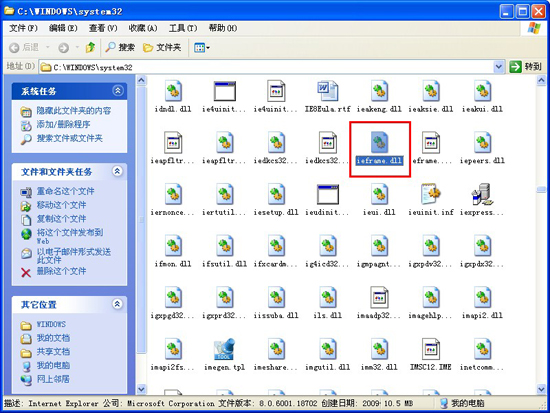The width and height of the screenshot is (550, 413).
Task: Go to 我的电脑 in 其它位置 panel
Action: point(53,365)
